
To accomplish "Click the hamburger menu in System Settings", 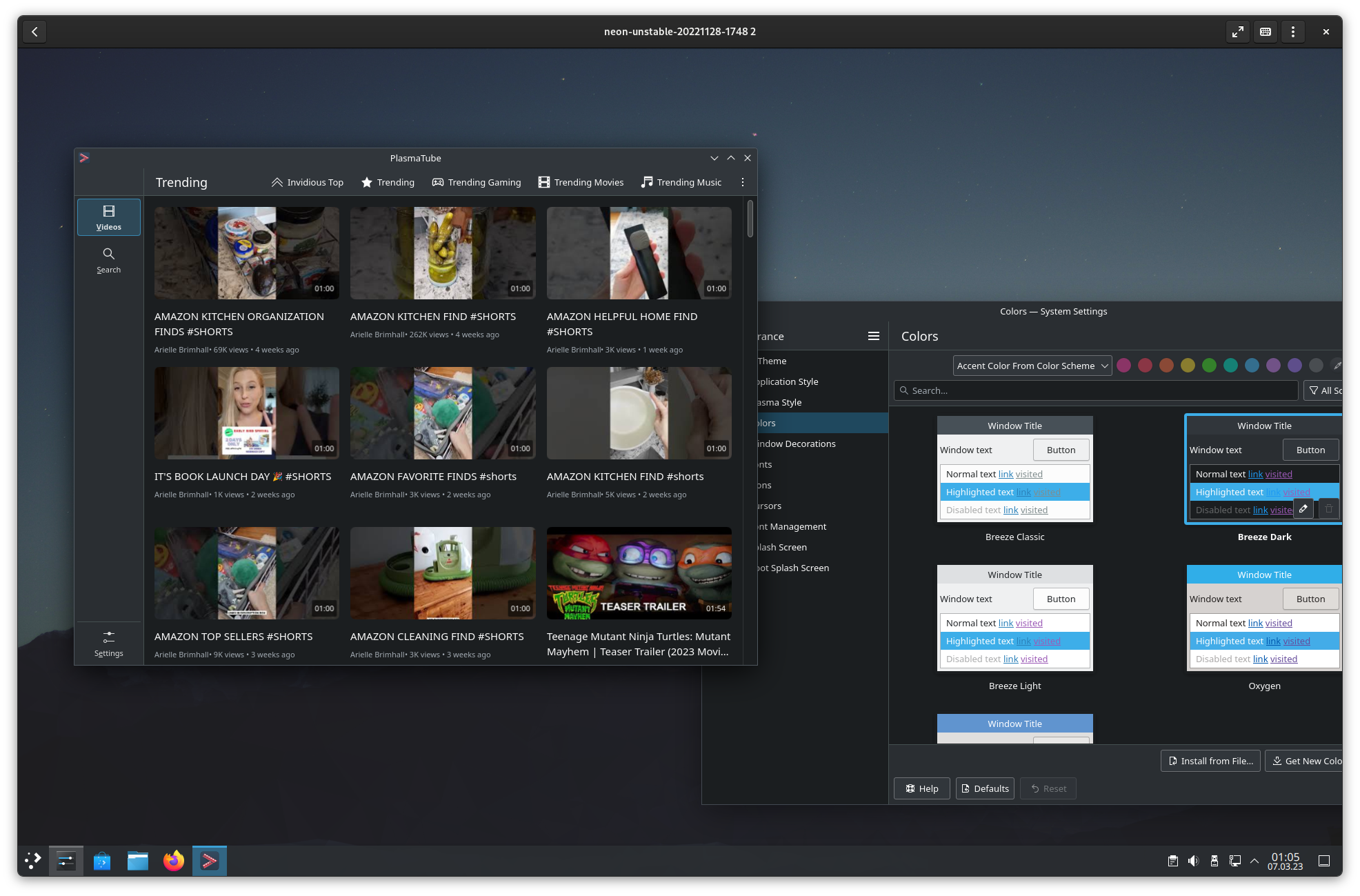I will (874, 336).
